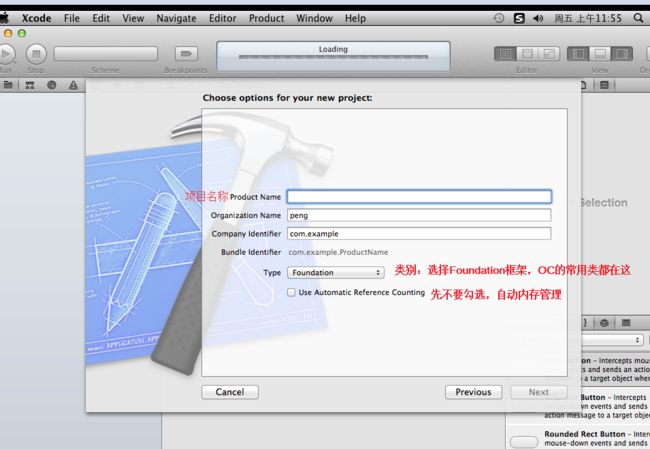Viewport: 650px width, 449px height.
Task: Show the Media library icon
Action: (x=626, y=323)
